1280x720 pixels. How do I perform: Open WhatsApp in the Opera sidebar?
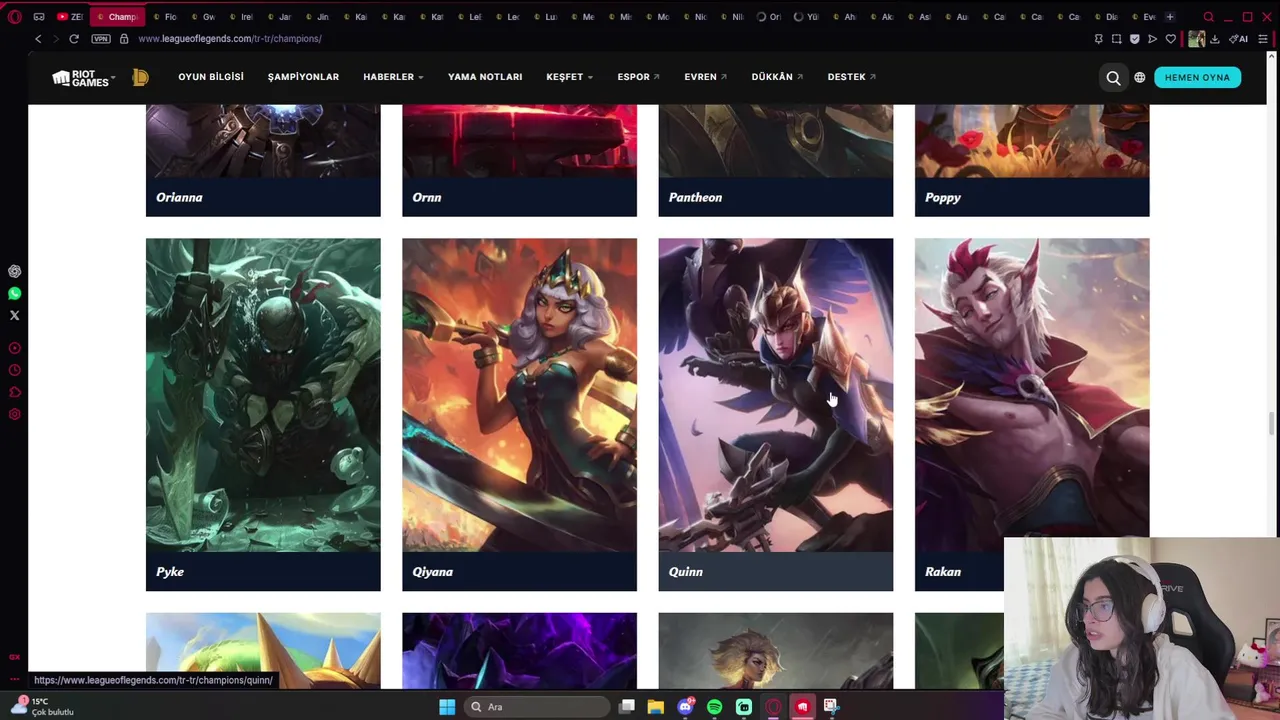14,293
